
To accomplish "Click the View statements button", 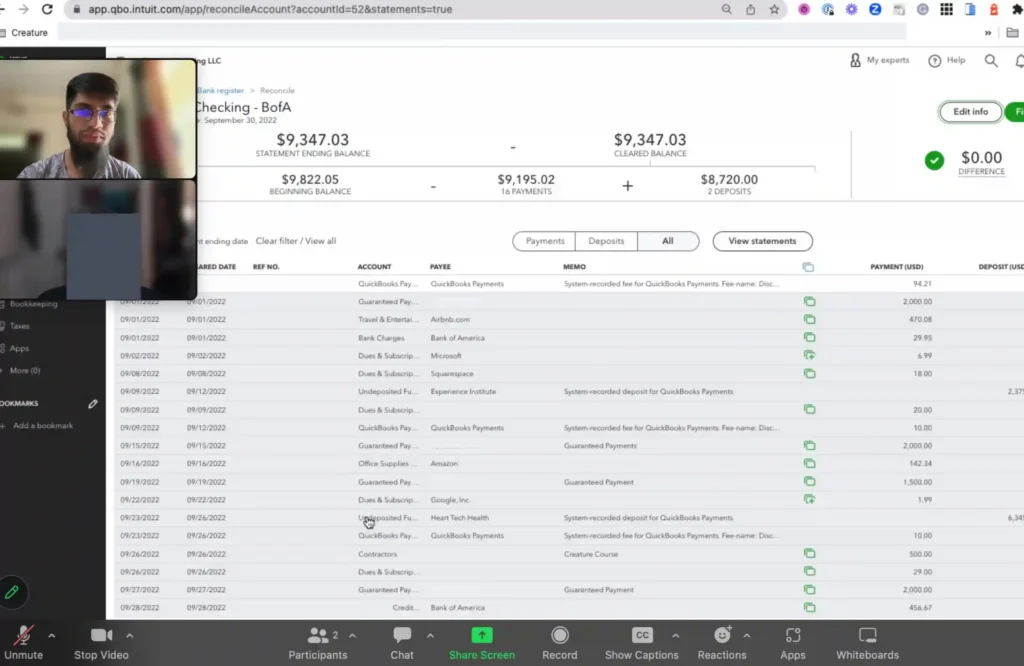I will pos(762,241).
